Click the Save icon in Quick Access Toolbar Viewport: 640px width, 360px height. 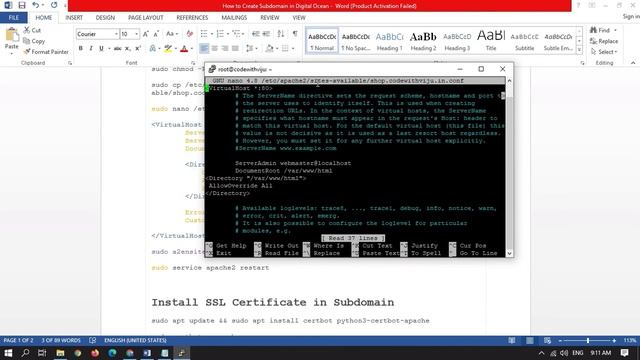pos(22,5)
